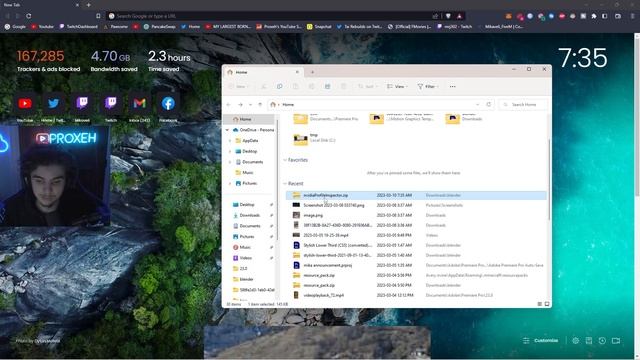Select pinned Videos in navigation pane
Image resolution: width=640 pixels, height=360 pixels.
[x=246, y=258]
